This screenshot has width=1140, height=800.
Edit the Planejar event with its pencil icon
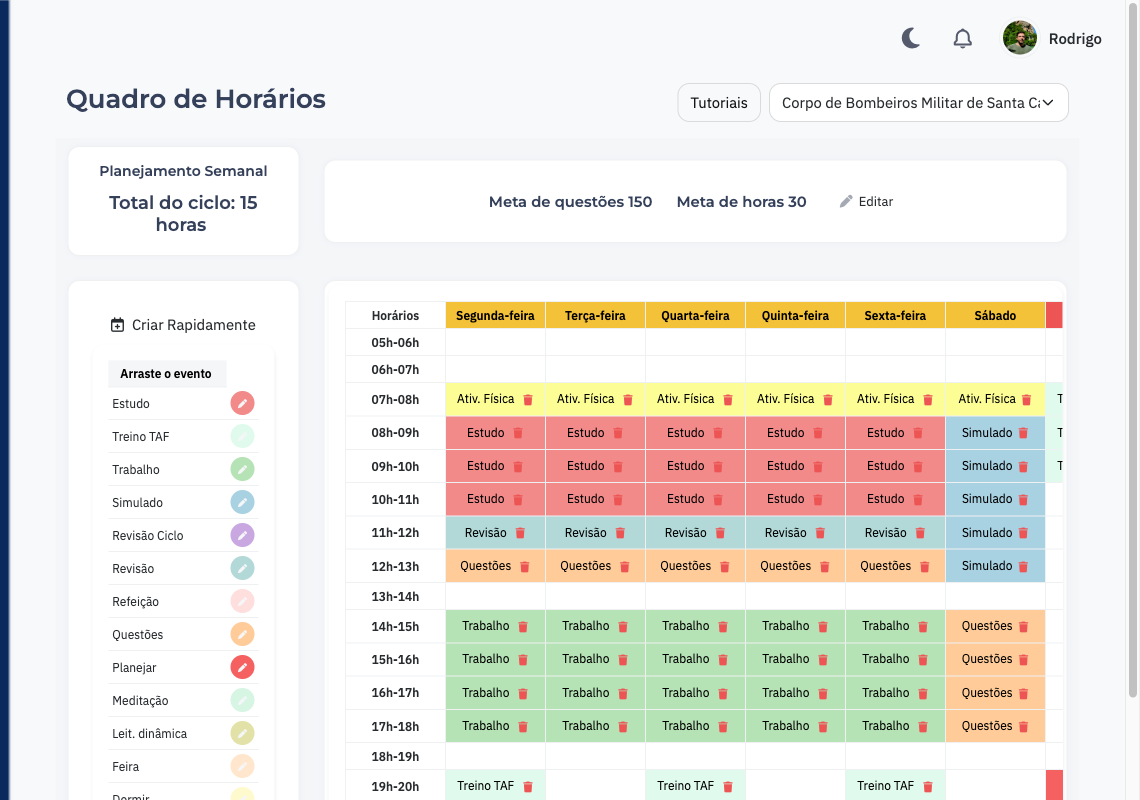click(242, 667)
